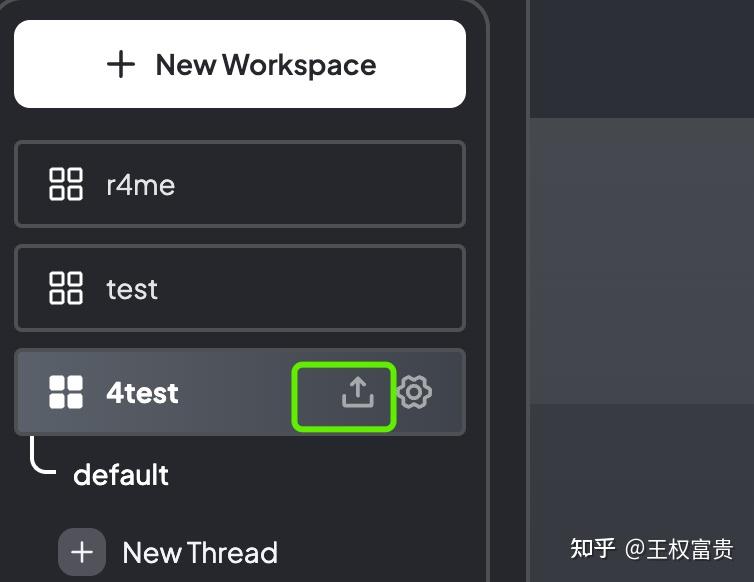Click the test workspace name text

coord(132,289)
